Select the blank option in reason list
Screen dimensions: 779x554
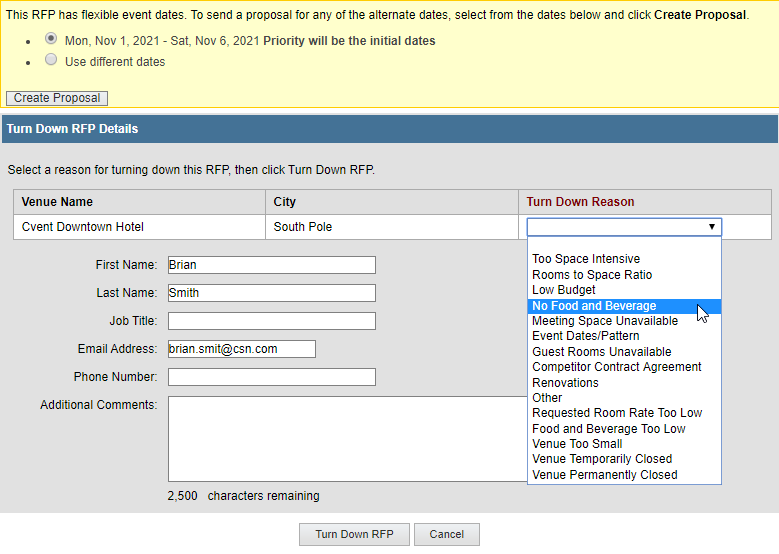[x=624, y=244]
